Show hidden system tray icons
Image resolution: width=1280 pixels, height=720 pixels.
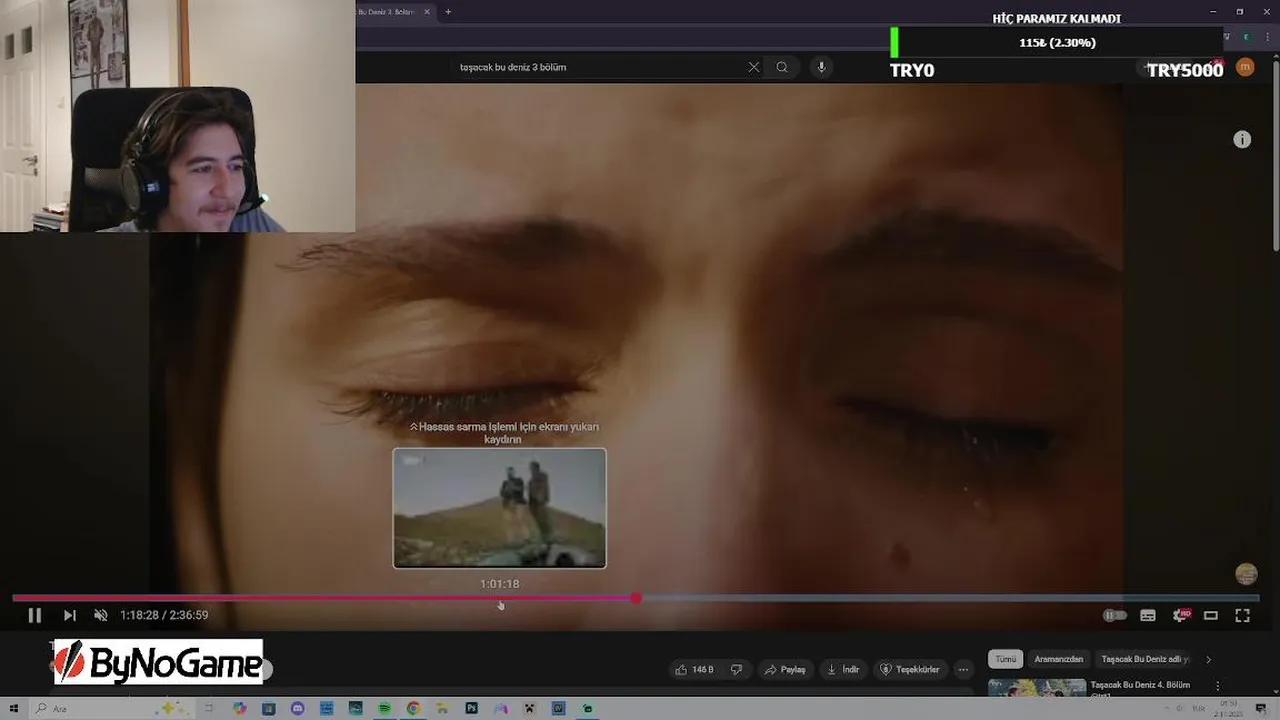pos(1166,709)
